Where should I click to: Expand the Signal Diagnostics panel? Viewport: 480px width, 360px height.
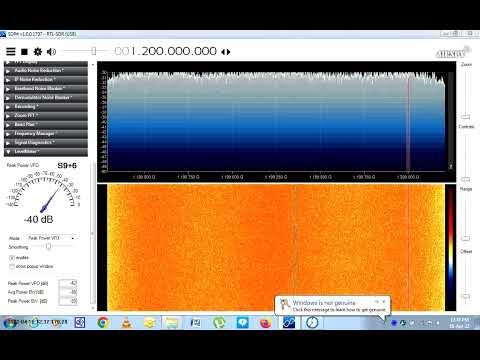point(46,143)
